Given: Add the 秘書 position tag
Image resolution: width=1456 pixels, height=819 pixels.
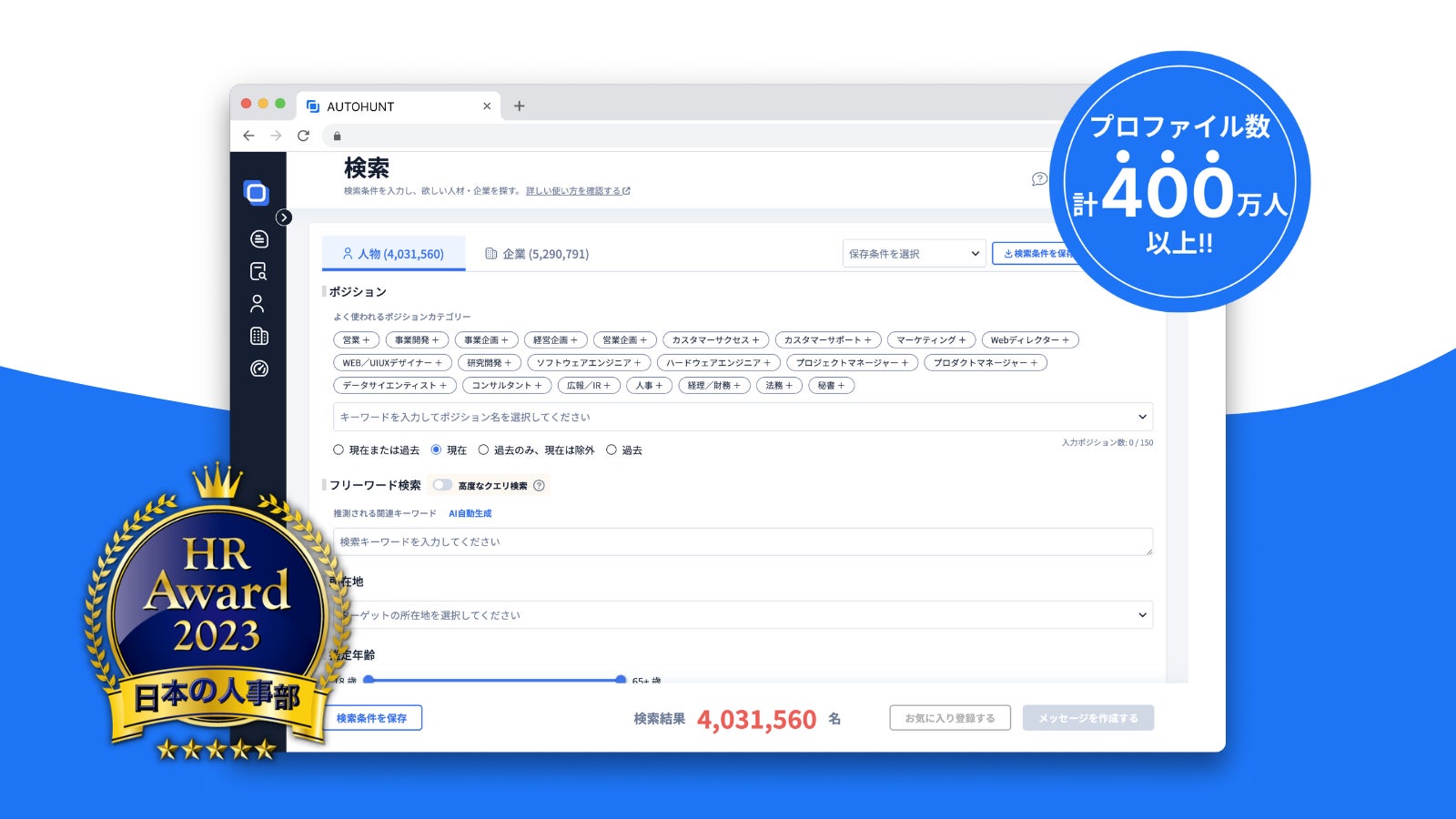Looking at the screenshot, I should point(831,386).
